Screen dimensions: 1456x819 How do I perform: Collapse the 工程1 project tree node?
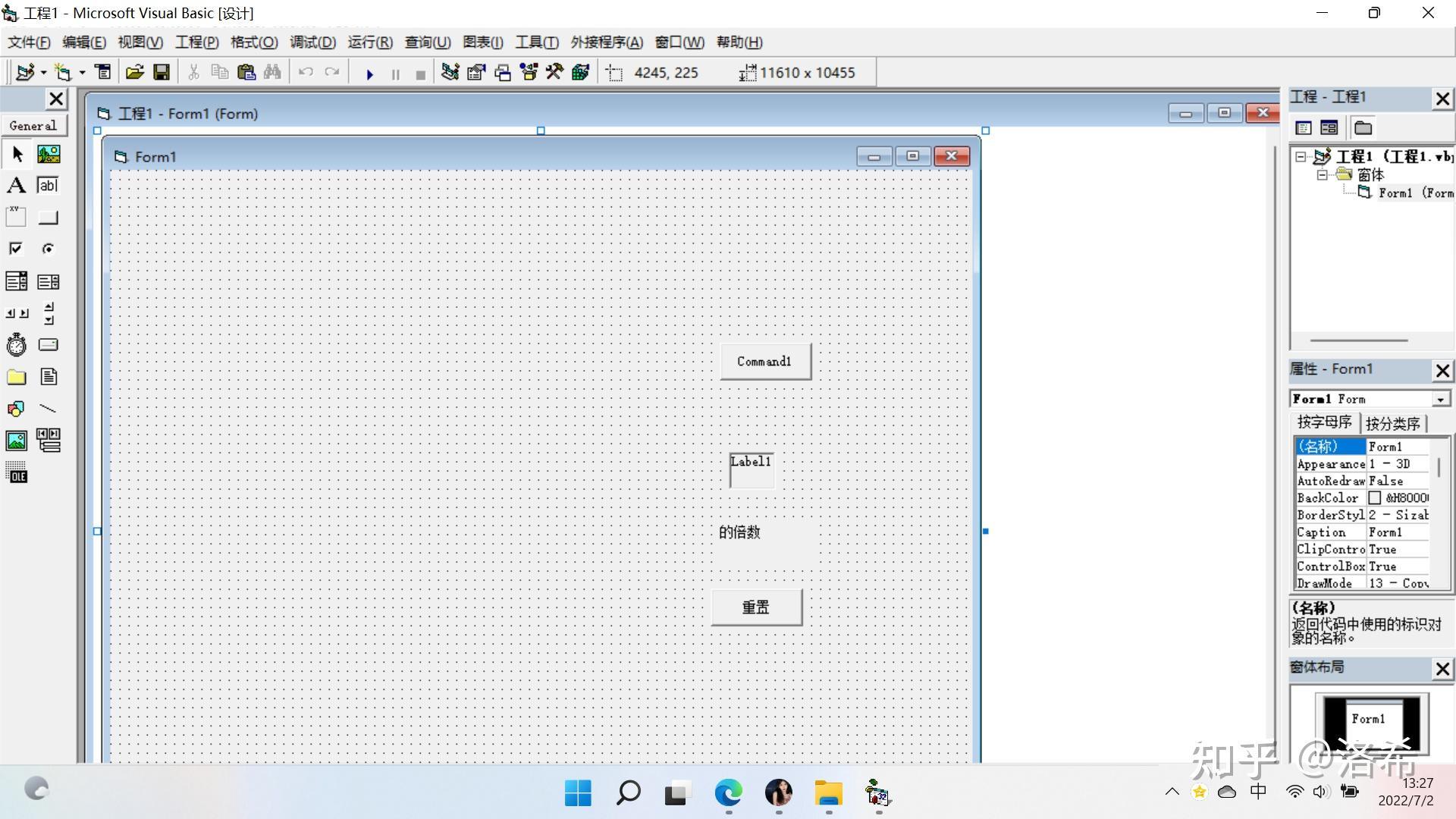[1301, 157]
